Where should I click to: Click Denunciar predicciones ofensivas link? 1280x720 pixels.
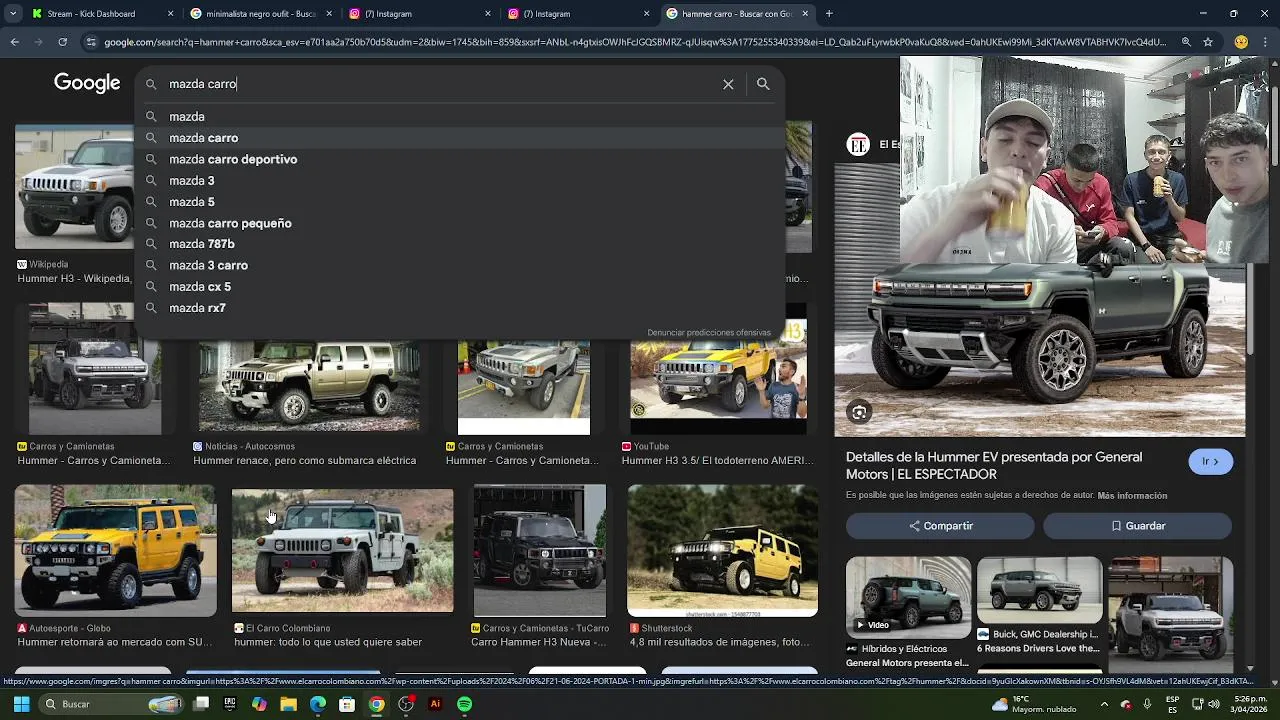pyautogui.click(x=709, y=333)
